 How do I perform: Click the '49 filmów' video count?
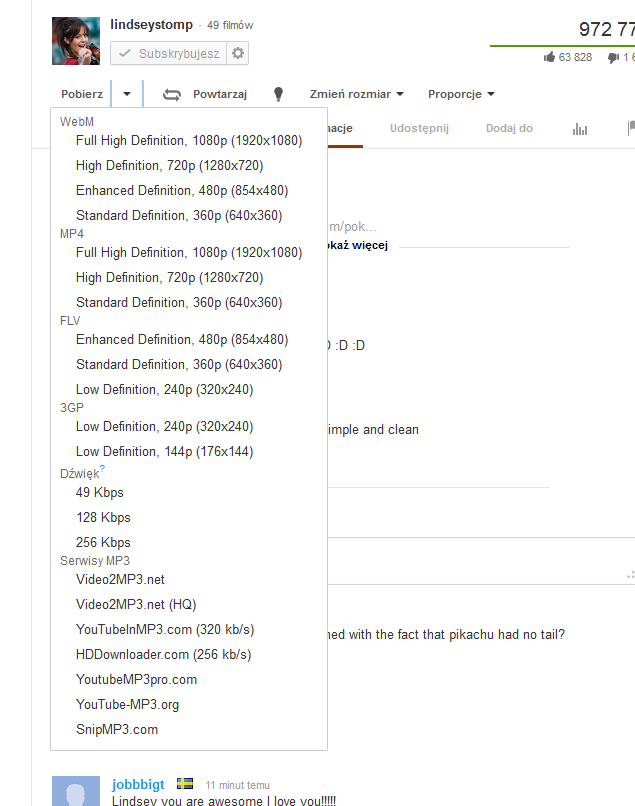pyautogui.click(x=230, y=25)
